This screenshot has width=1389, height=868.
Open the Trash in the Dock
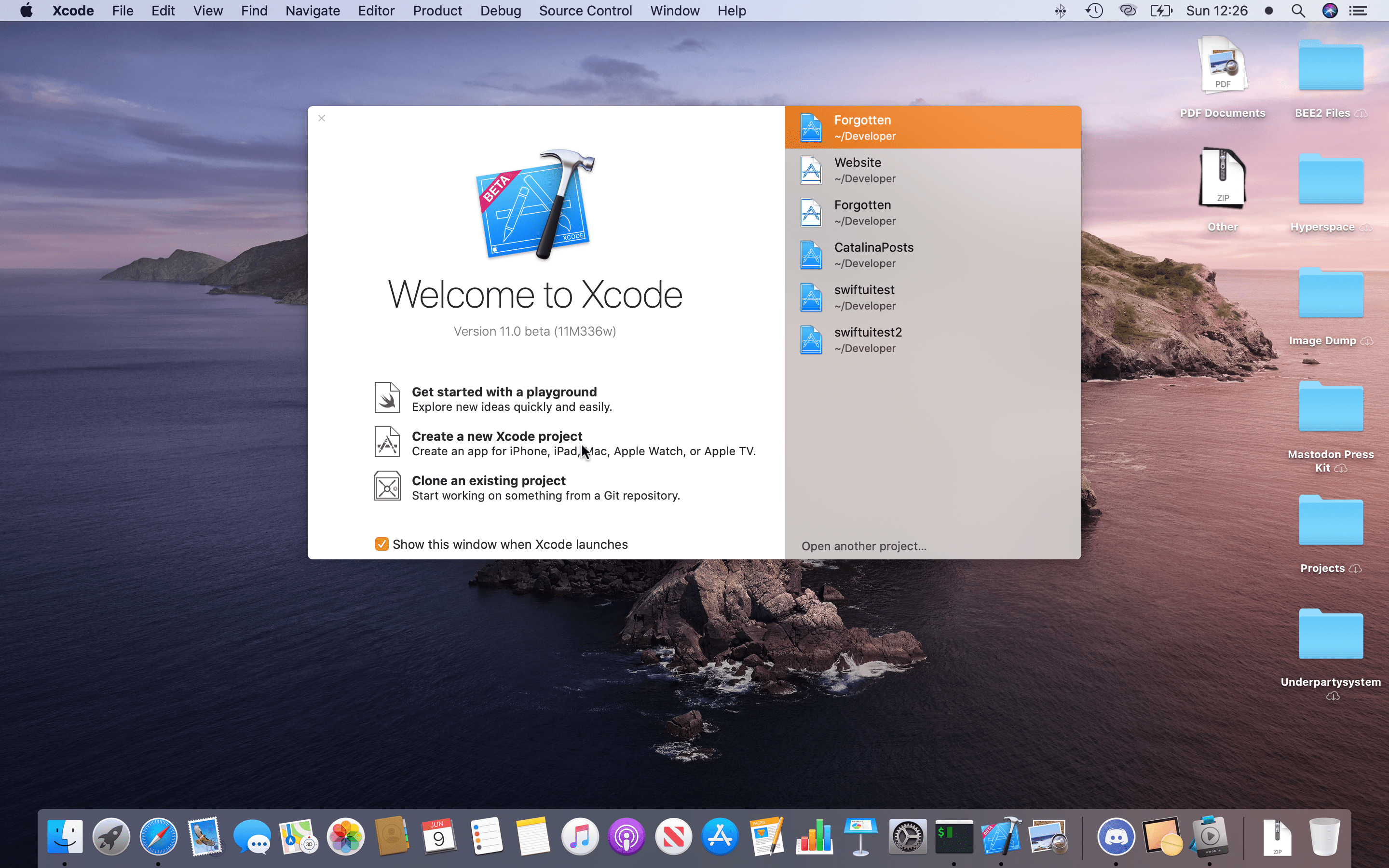click(x=1324, y=836)
